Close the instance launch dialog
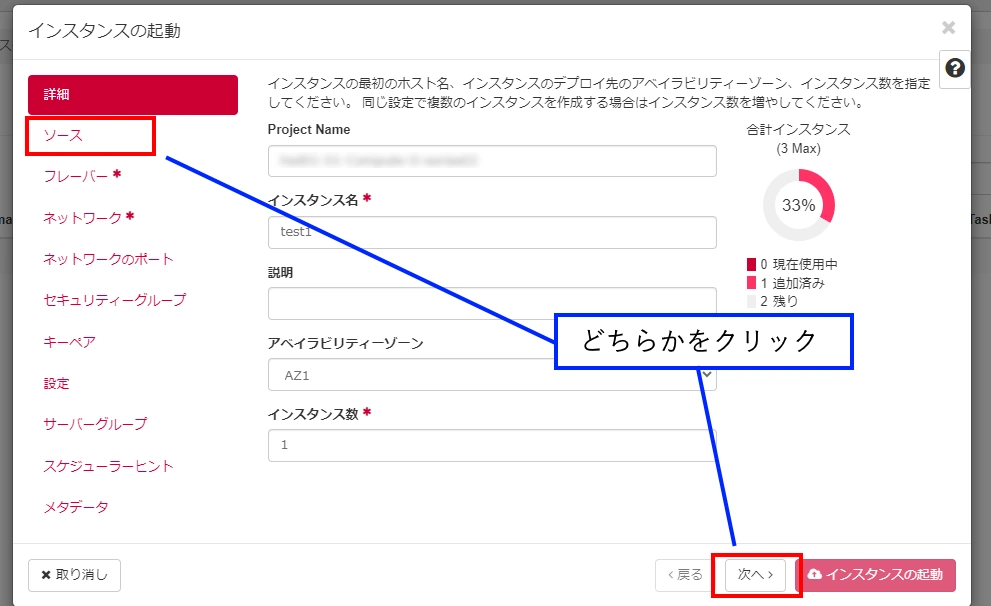 point(948,28)
